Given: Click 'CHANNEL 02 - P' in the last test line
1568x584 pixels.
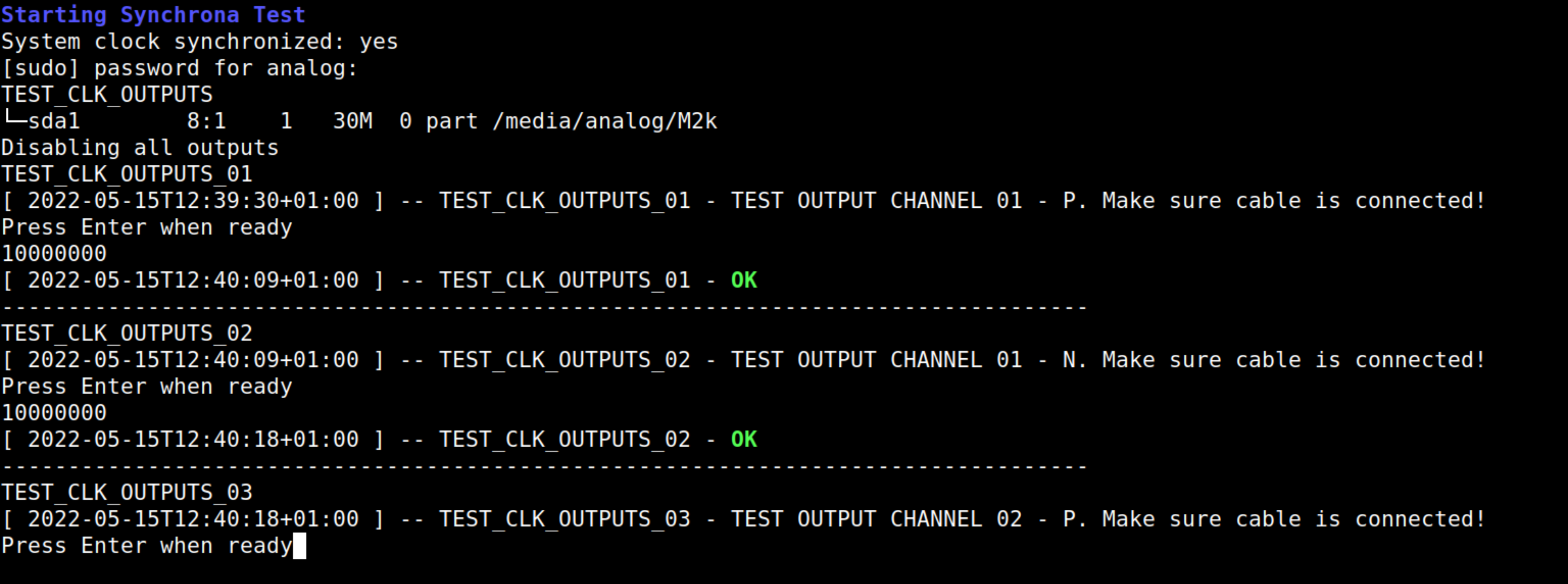Looking at the screenshot, I should pos(983,519).
